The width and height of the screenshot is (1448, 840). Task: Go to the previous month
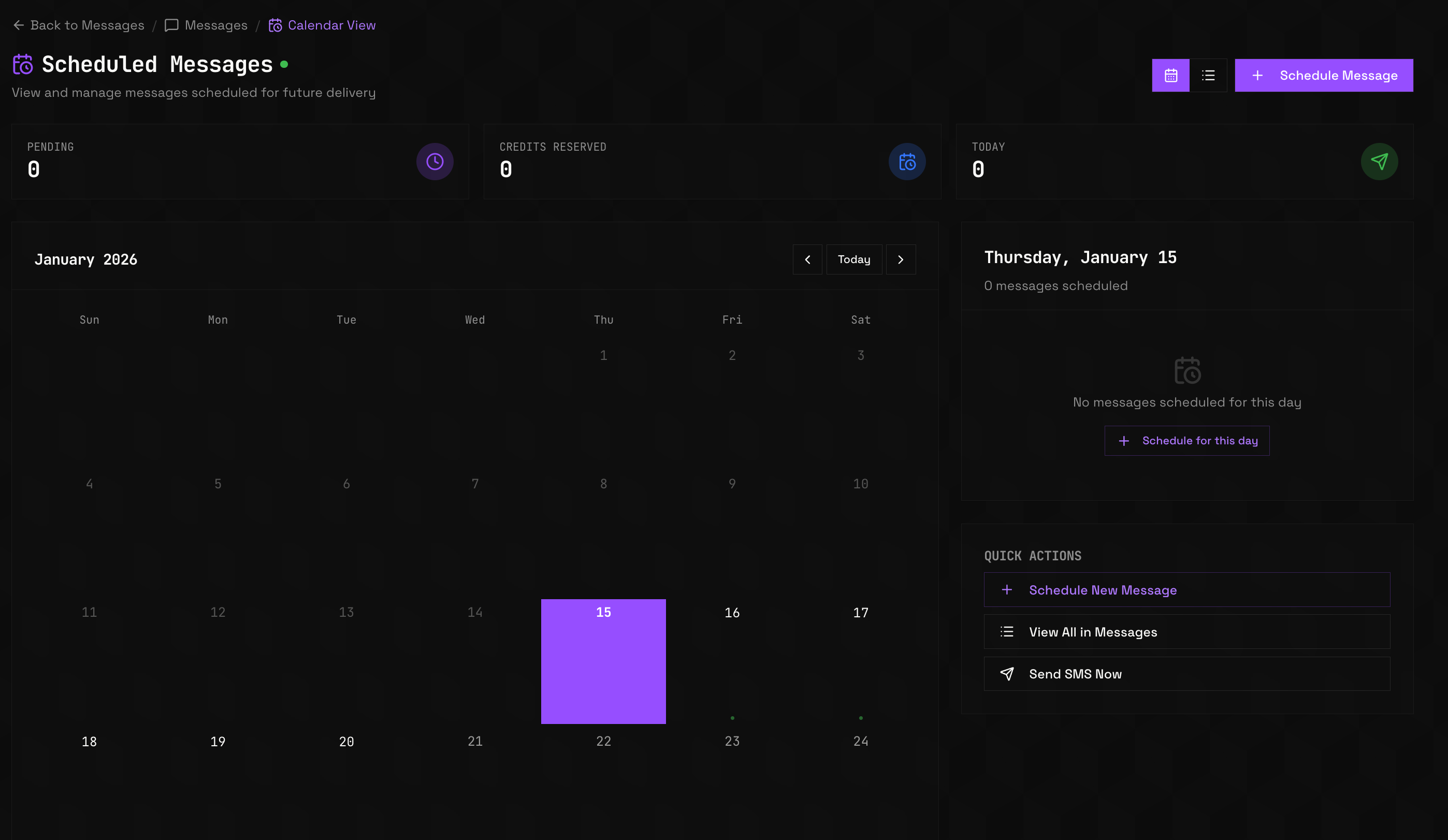(807, 259)
